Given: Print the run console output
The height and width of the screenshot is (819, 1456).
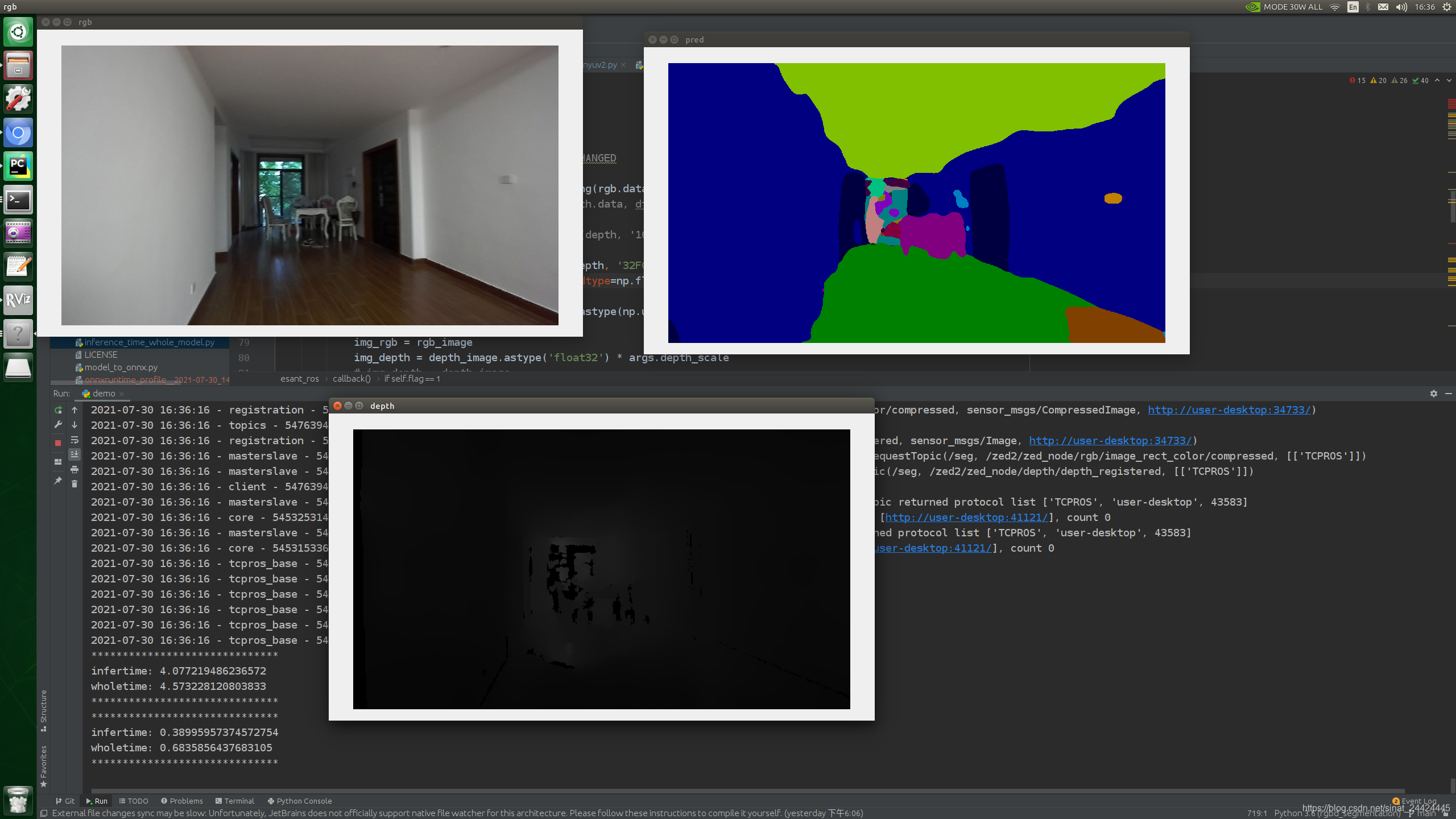Looking at the screenshot, I should (75, 470).
